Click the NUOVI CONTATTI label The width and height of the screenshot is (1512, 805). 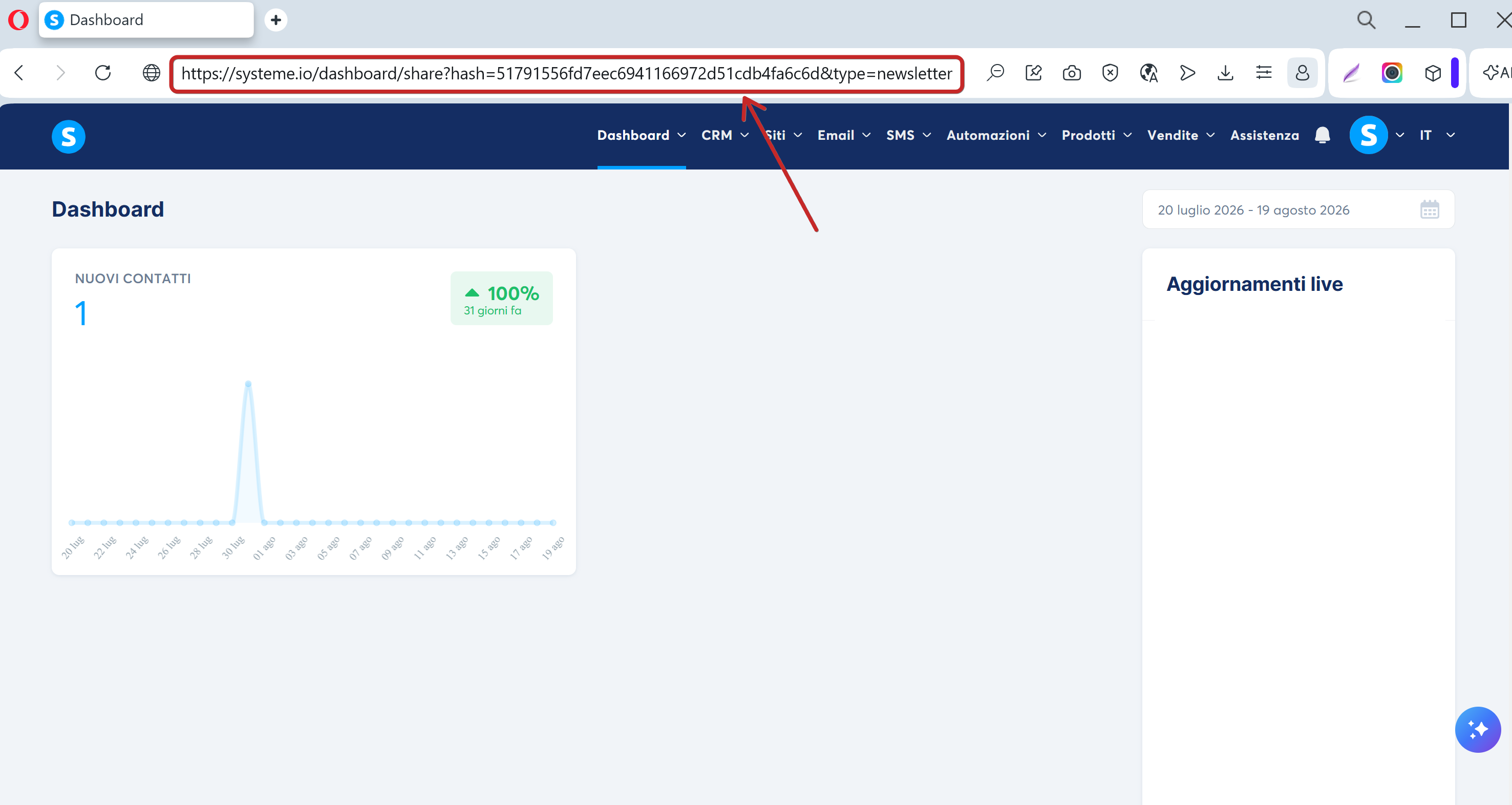[x=133, y=279]
